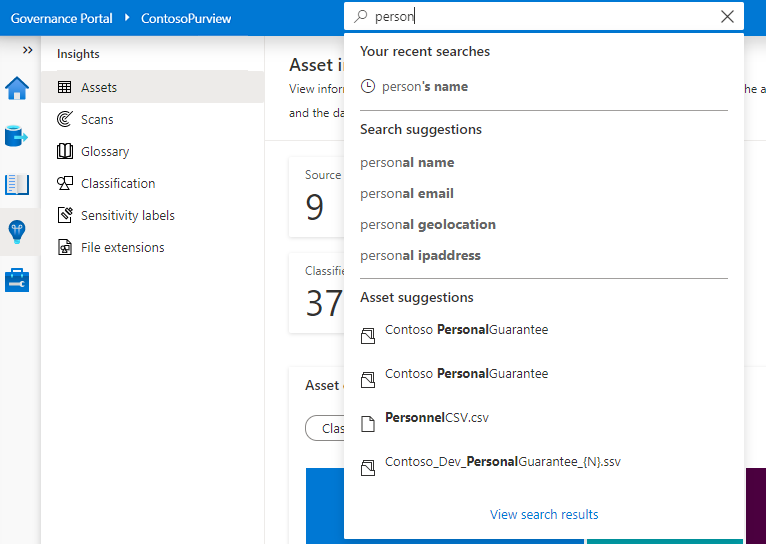The height and width of the screenshot is (544, 766).
Task: Open the Management toolbox icon
Action: pos(18,280)
